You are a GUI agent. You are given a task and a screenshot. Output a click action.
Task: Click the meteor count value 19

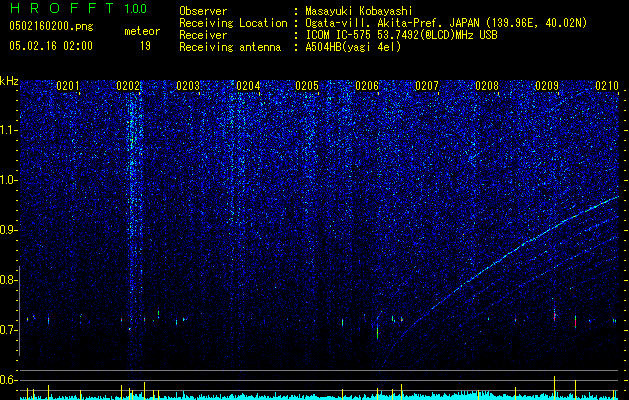(145, 46)
